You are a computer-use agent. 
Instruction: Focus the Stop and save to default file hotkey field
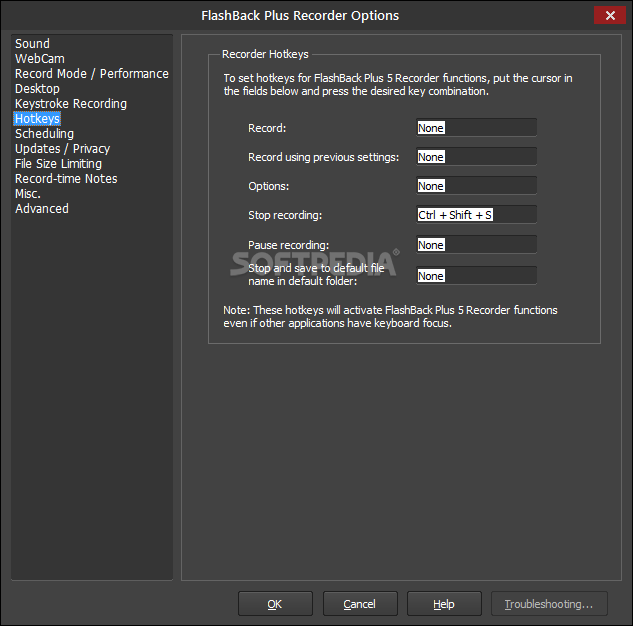click(476, 276)
